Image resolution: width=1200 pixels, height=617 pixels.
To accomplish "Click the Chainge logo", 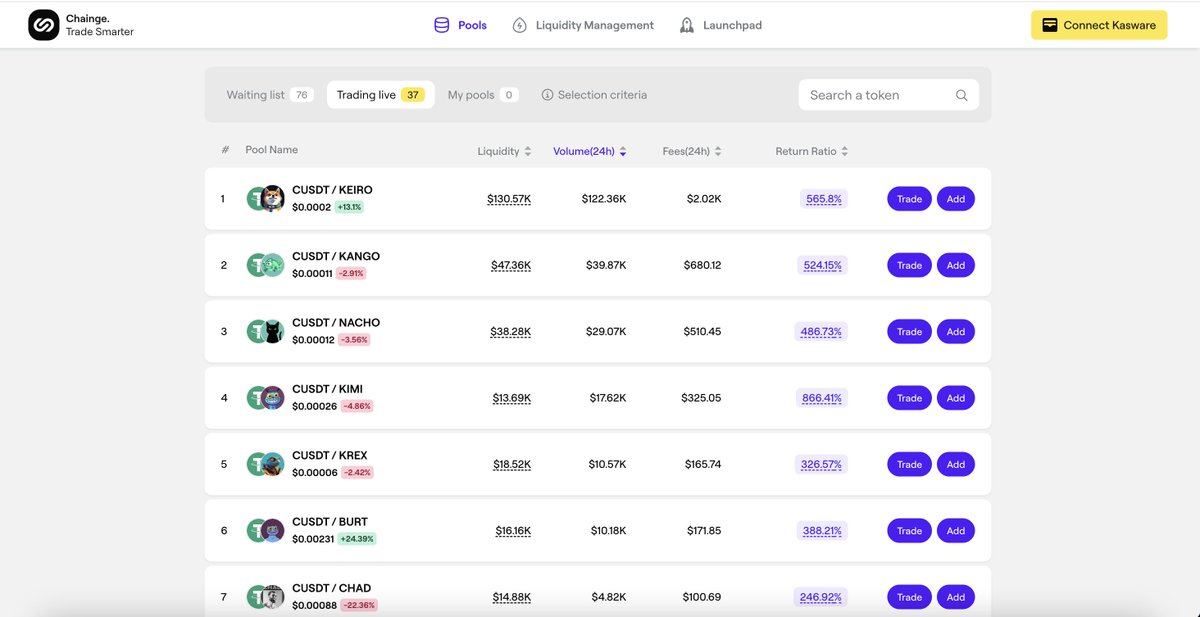I will pos(43,22).
